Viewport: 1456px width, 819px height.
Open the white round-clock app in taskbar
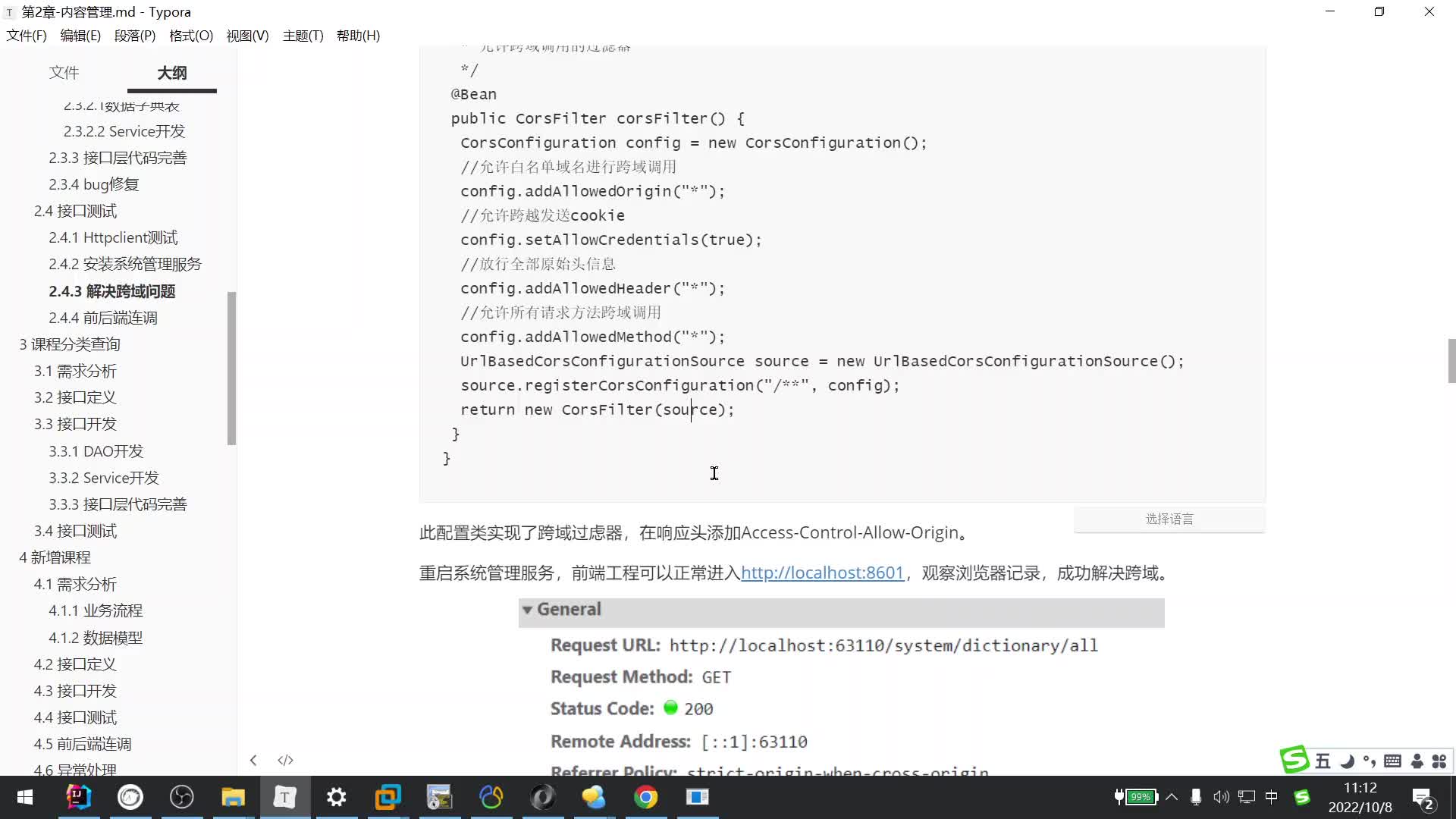pyautogui.click(x=130, y=797)
